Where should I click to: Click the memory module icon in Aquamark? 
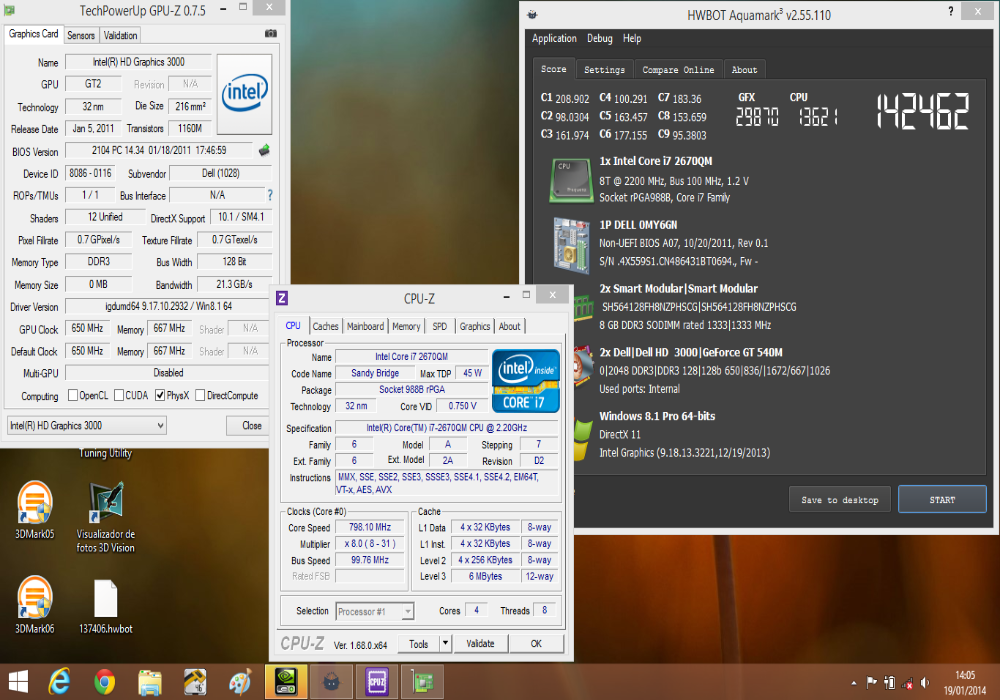[x=584, y=307]
